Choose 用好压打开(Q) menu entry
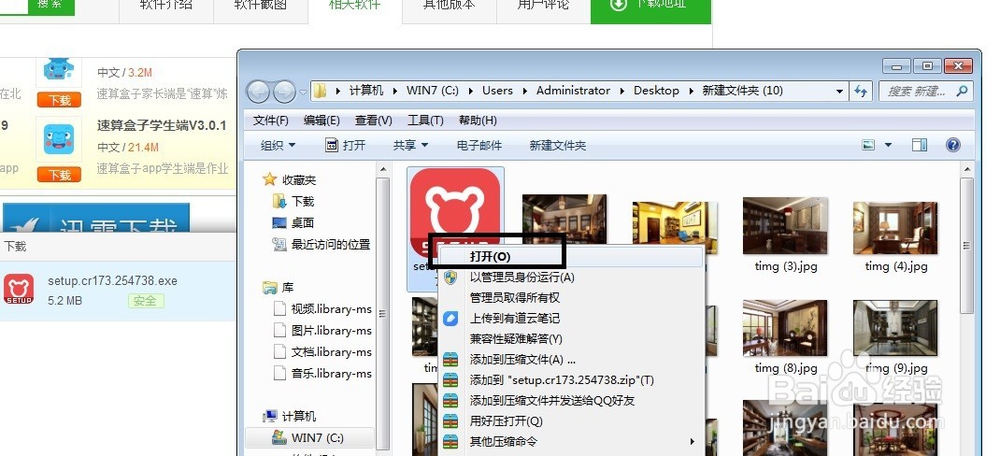Viewport: 1000px width, 456px height. pos(506,421)
